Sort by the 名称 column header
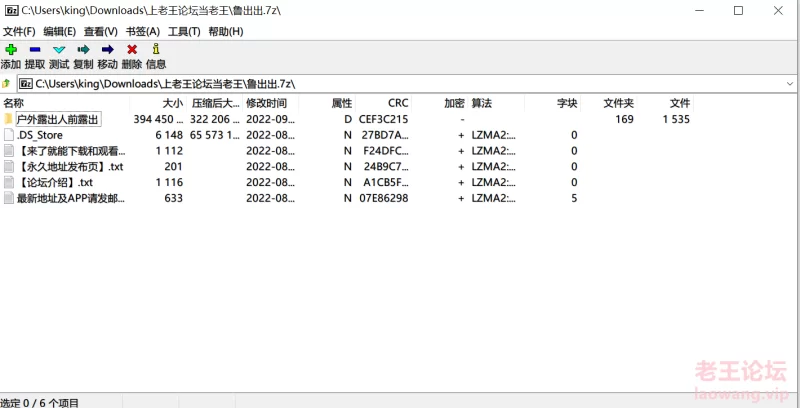 point(14,103)
